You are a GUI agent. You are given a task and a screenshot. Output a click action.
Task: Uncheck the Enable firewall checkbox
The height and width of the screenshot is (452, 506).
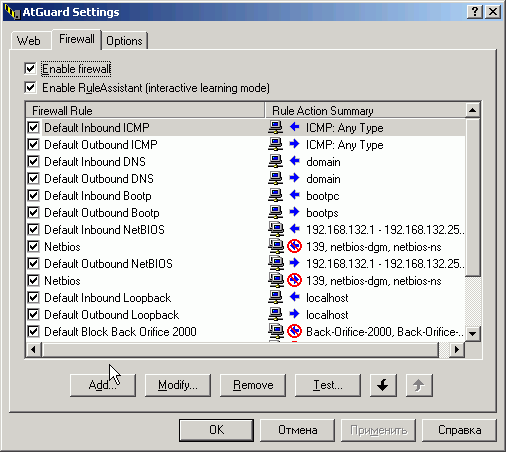(x=30, y=69)
